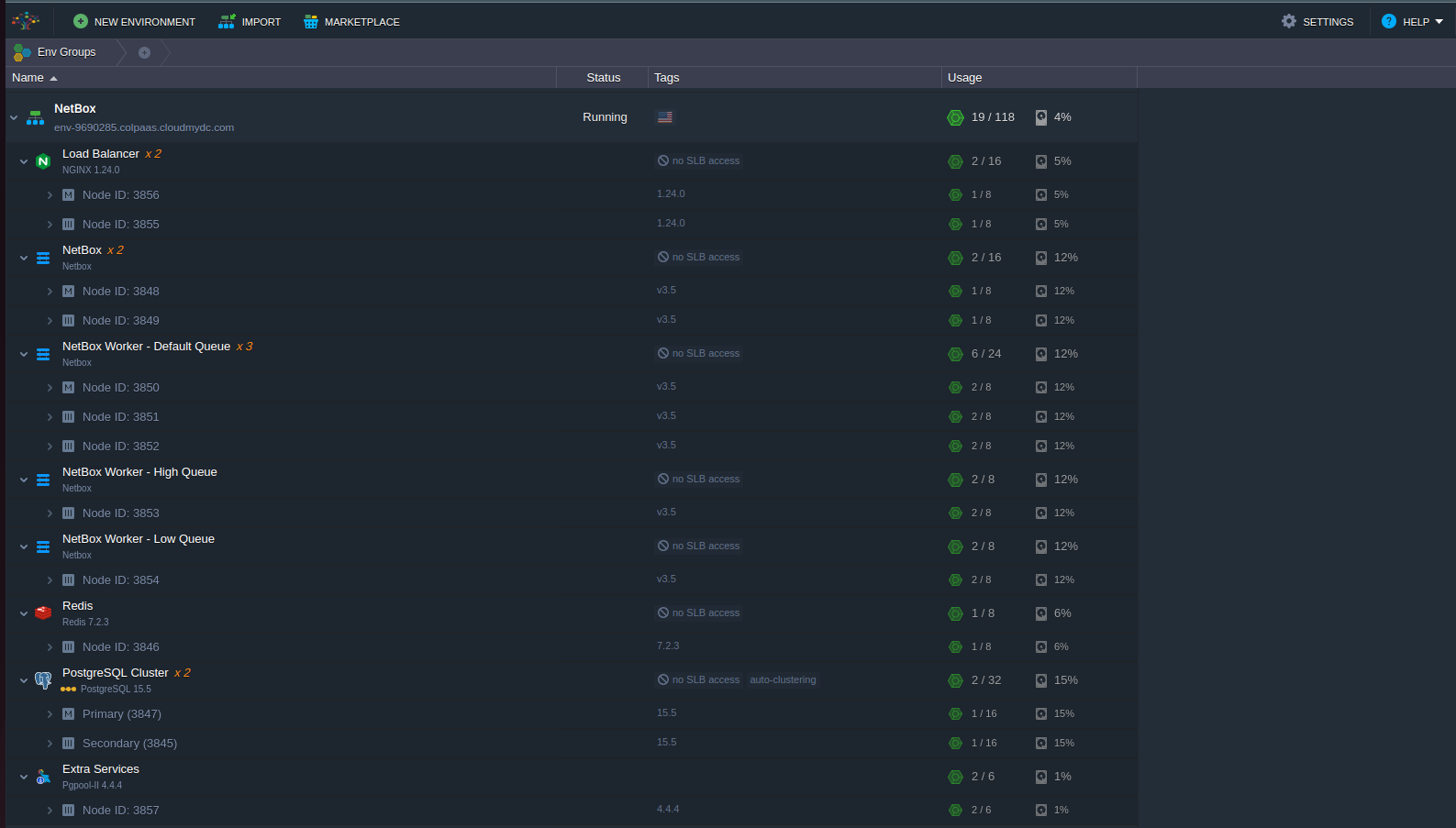The width and height of the screenshot is (1456, 828).
Task: Click the auto-clustering tag
Action: (783, 680)
